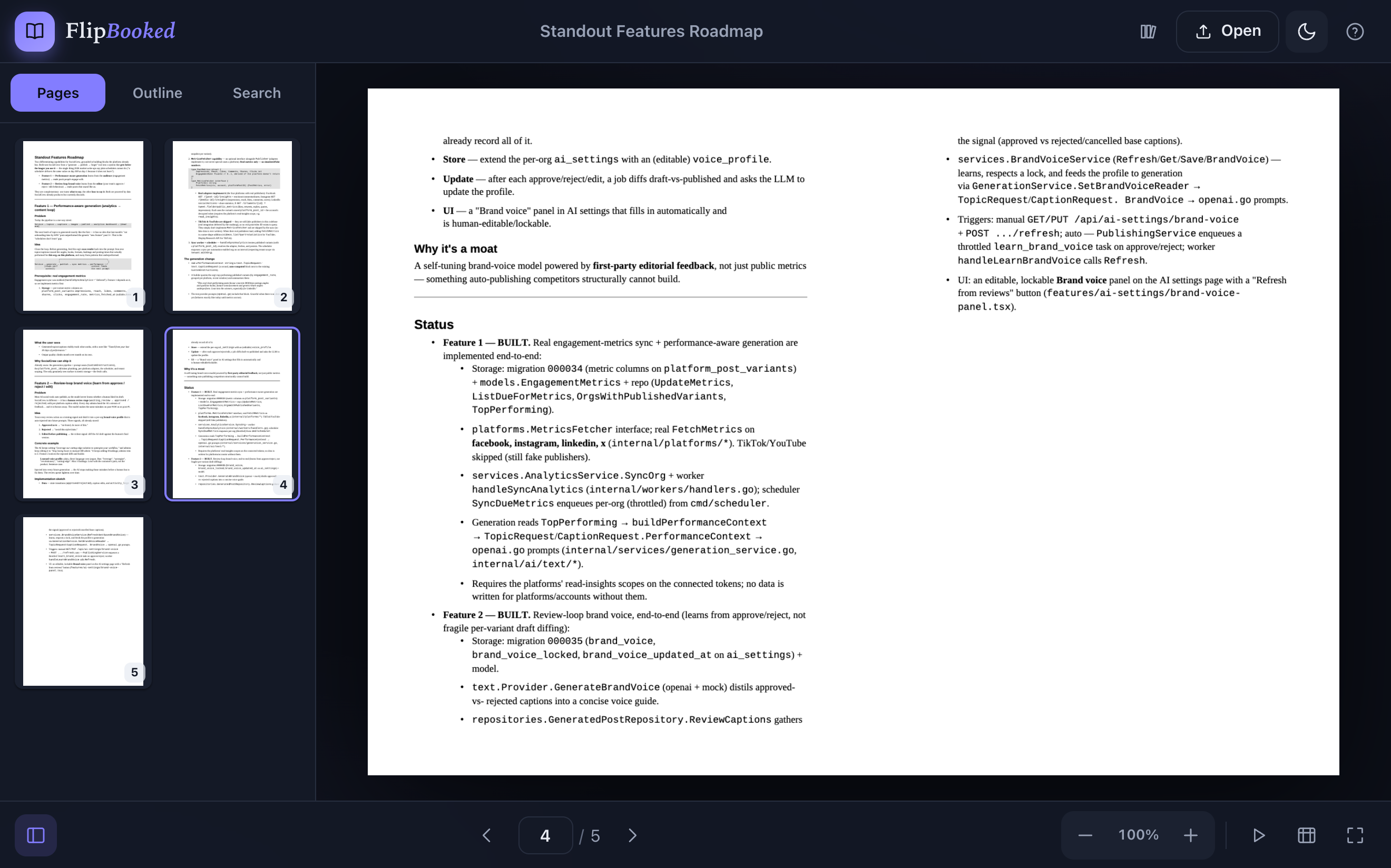The image size is (1391, 868).
Task: Select page 4 thumbnail
Action: (x=232, y=413)
